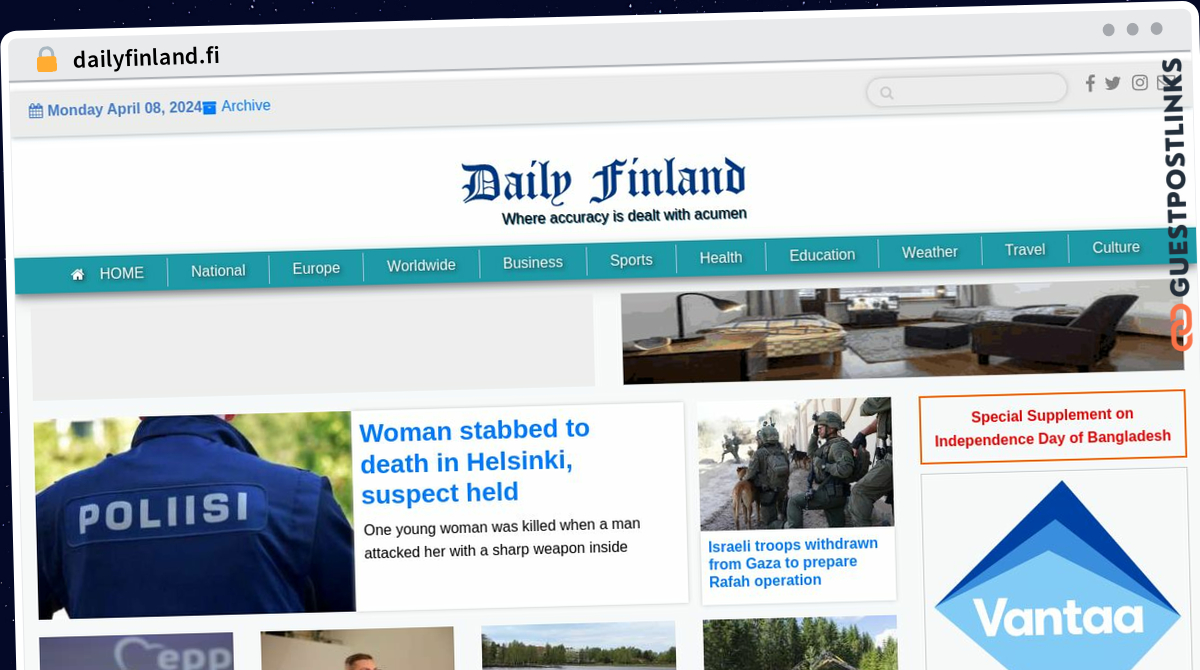
Task: Open the Weather menu item
Action: pyautogui.click(x=930, y=252)
